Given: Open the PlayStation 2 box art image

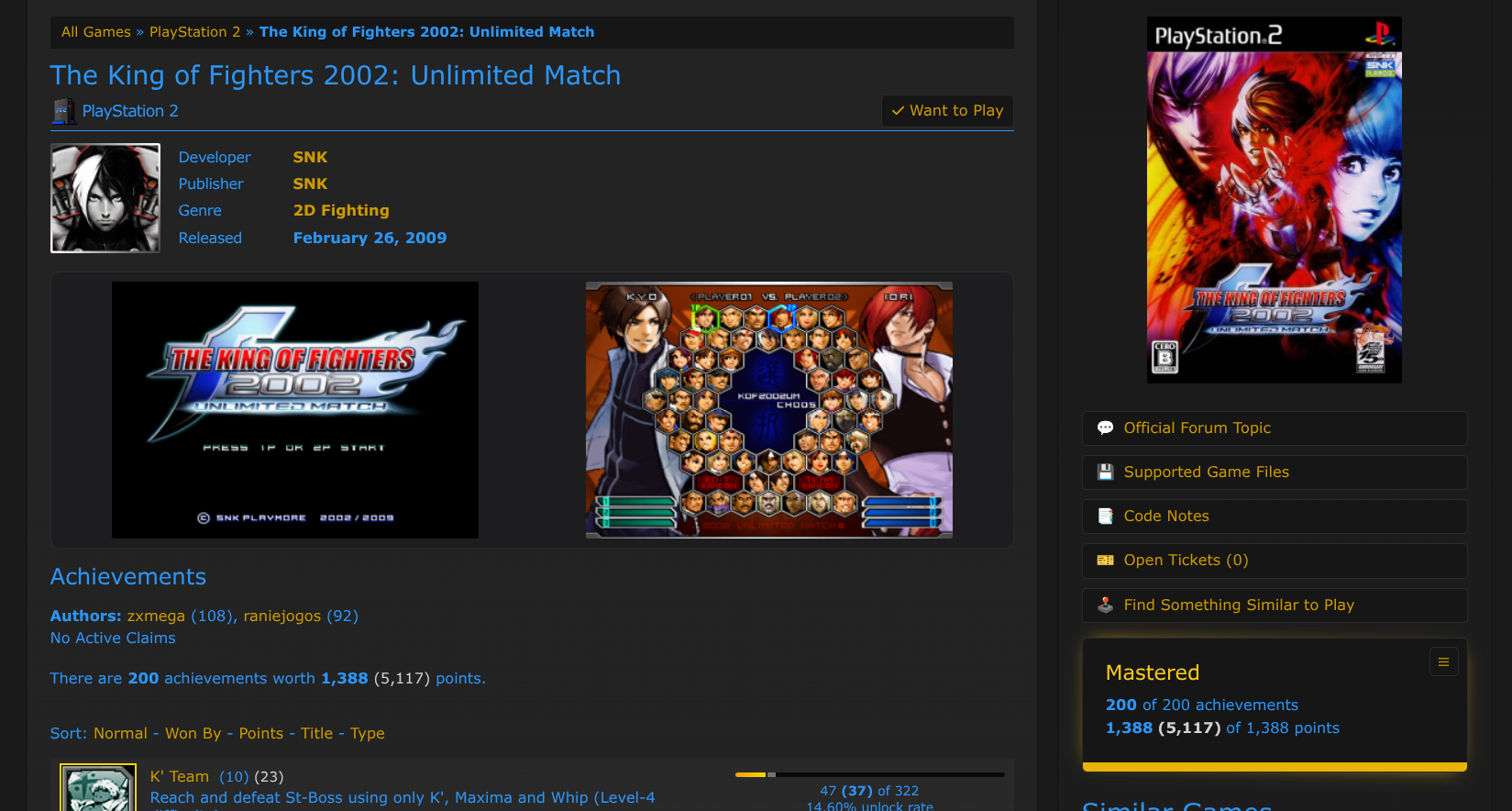Looking at the screenshot, I should (x=1275, y=200).
